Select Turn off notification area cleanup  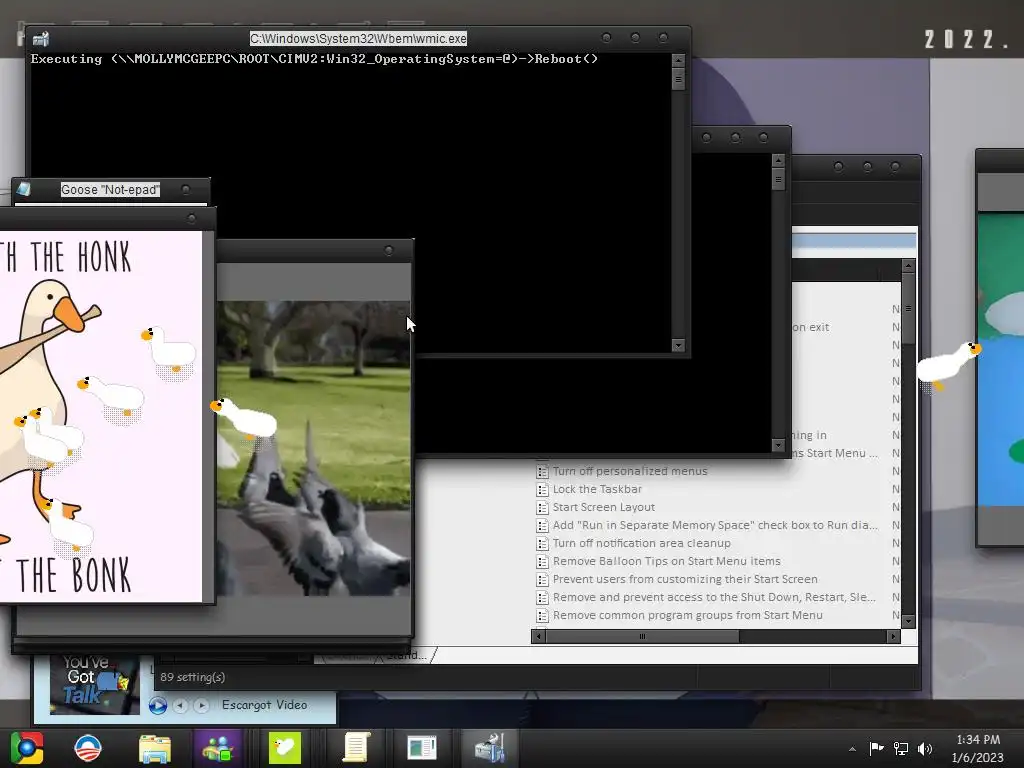641,543
